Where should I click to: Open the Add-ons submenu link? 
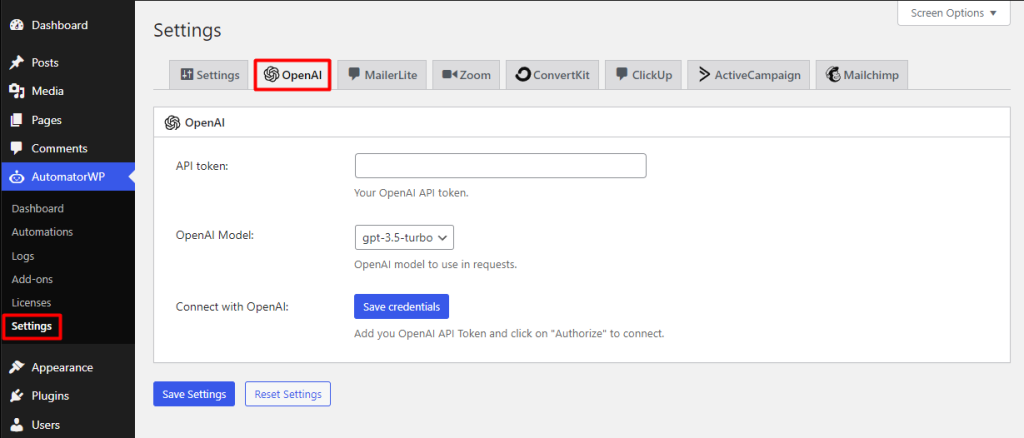pyautogui.click(x=32, y=279)
